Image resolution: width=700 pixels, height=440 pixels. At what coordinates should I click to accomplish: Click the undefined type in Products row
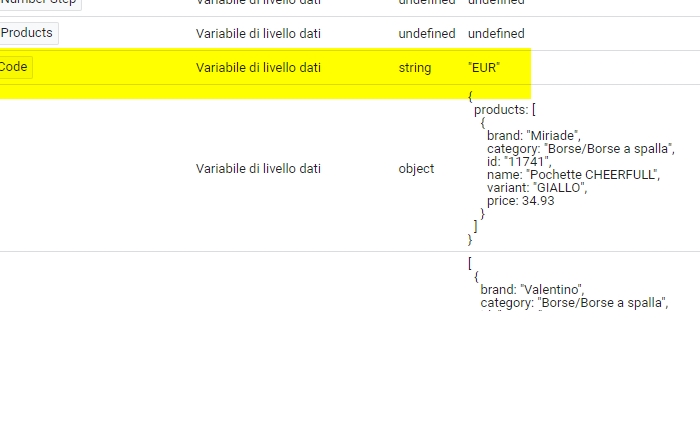click(x=426, y=33)
